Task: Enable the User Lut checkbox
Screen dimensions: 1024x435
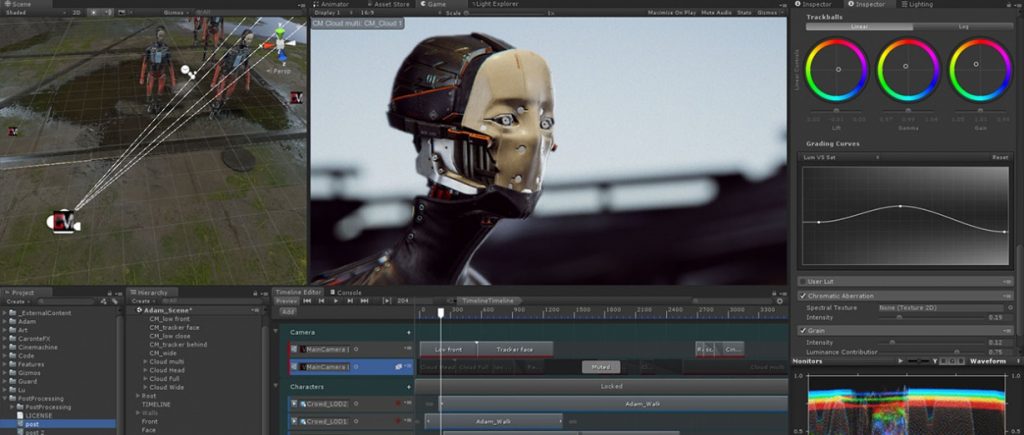Action: (x=803, y=282)
